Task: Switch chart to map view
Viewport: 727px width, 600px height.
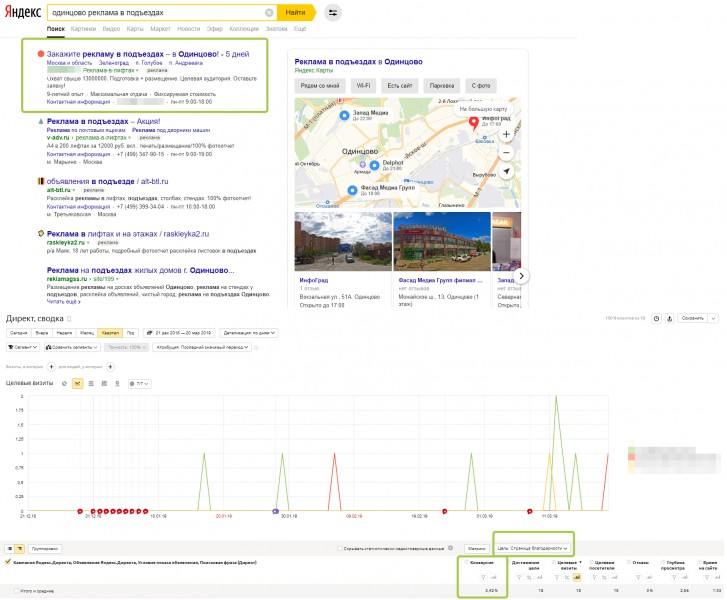Action: 117,383
